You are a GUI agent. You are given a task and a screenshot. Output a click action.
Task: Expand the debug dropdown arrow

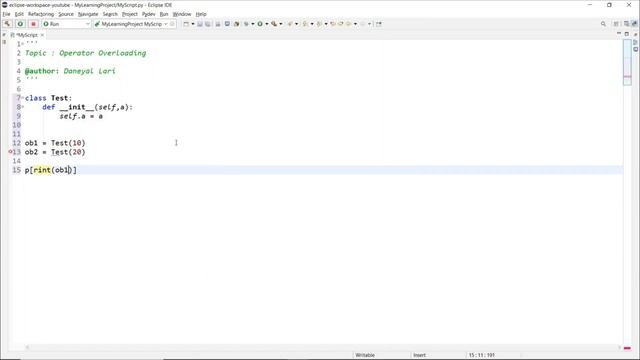pos(253,24)
